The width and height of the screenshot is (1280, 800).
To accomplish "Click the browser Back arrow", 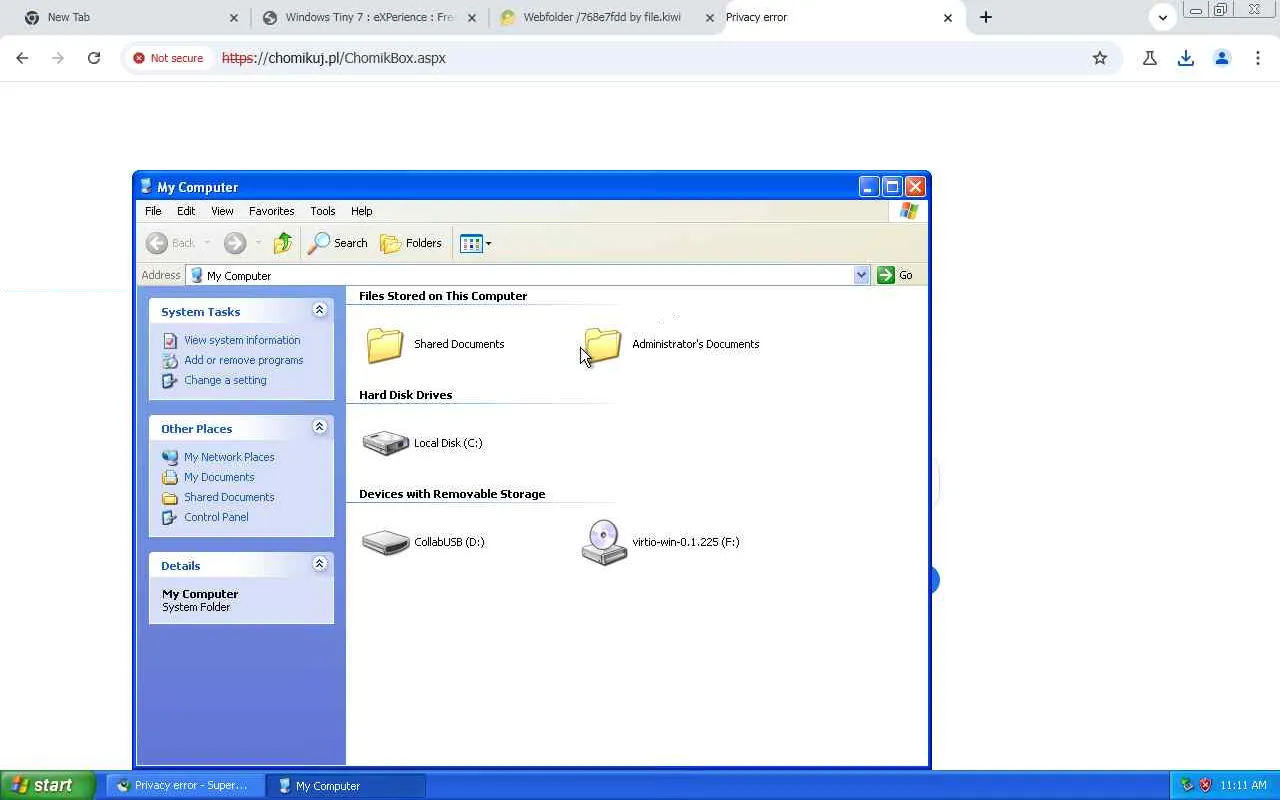I will 22,58.
